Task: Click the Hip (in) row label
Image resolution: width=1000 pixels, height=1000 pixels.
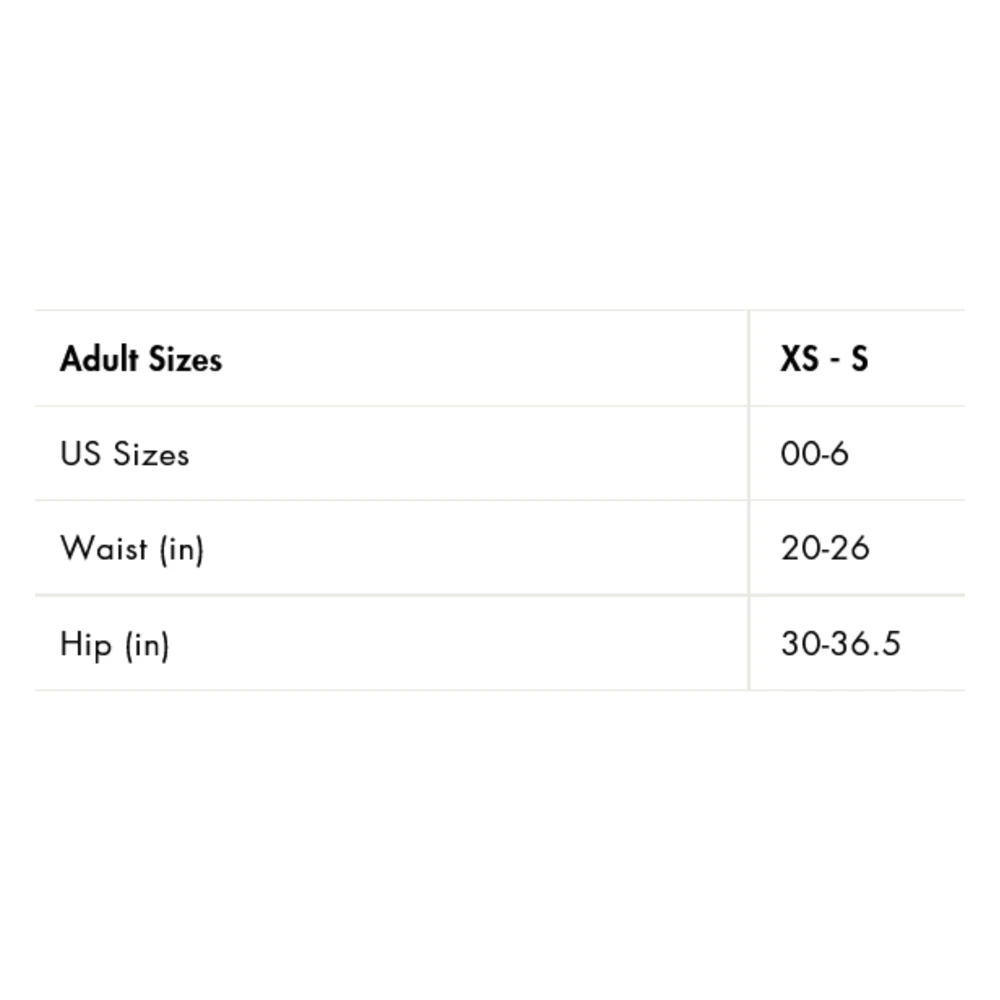Action: 114,644
